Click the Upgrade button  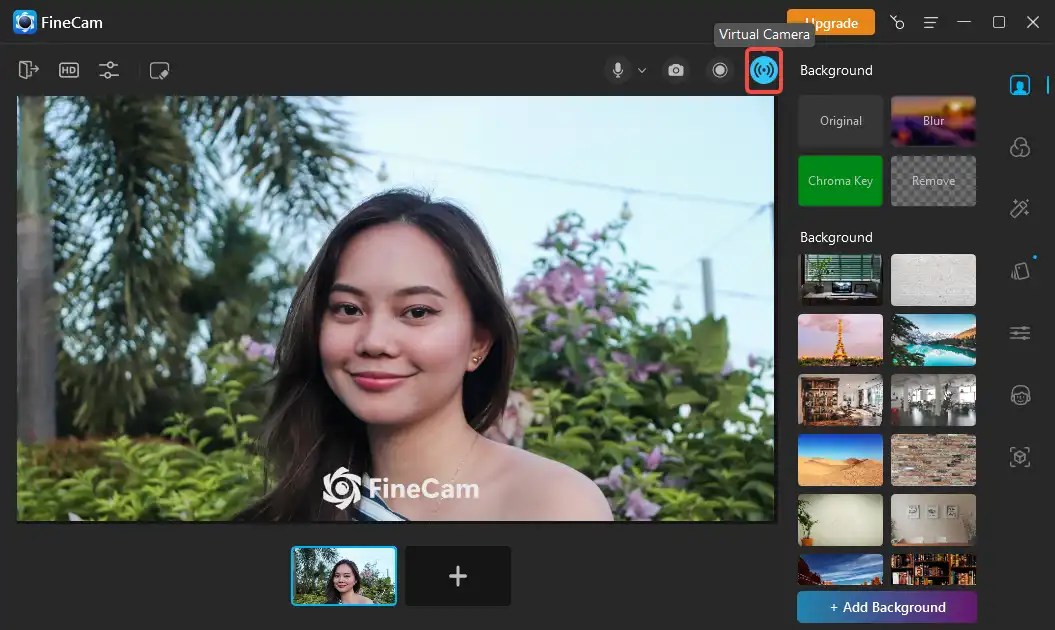pyautogui.click(x=830, y=22)
